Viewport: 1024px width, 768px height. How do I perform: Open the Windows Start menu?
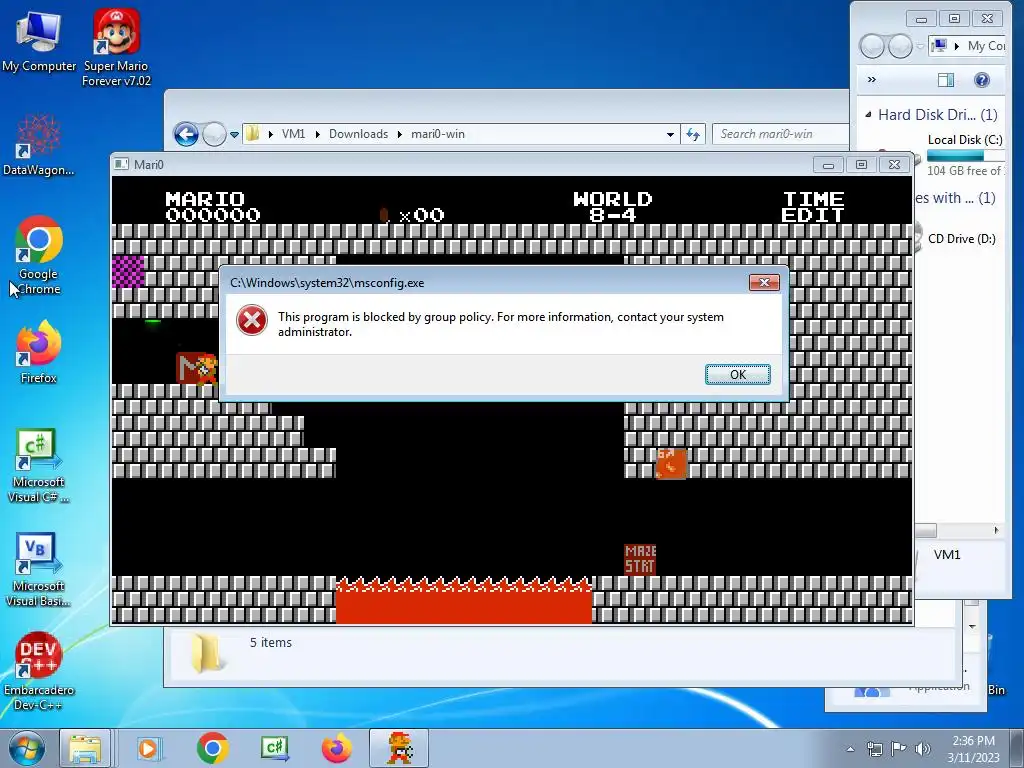point(26,748)
